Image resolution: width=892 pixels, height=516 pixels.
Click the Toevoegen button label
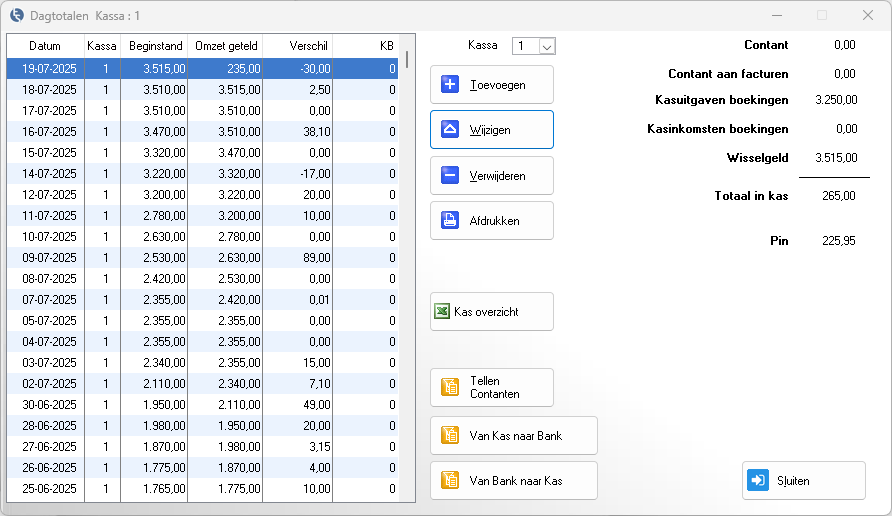point(498,85)
